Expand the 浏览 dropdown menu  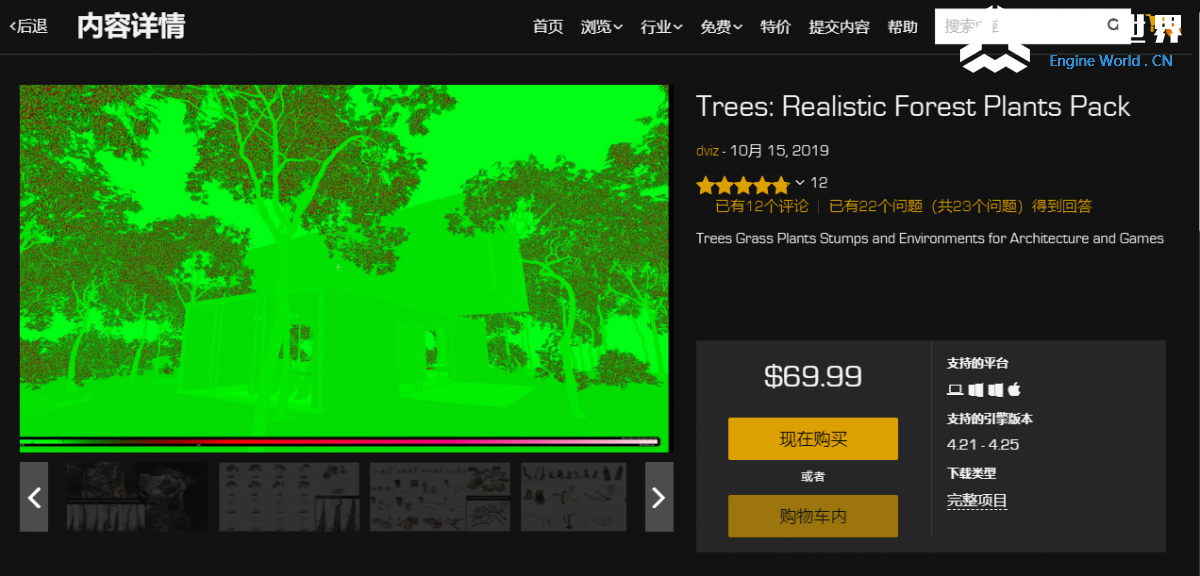[601, 27]
